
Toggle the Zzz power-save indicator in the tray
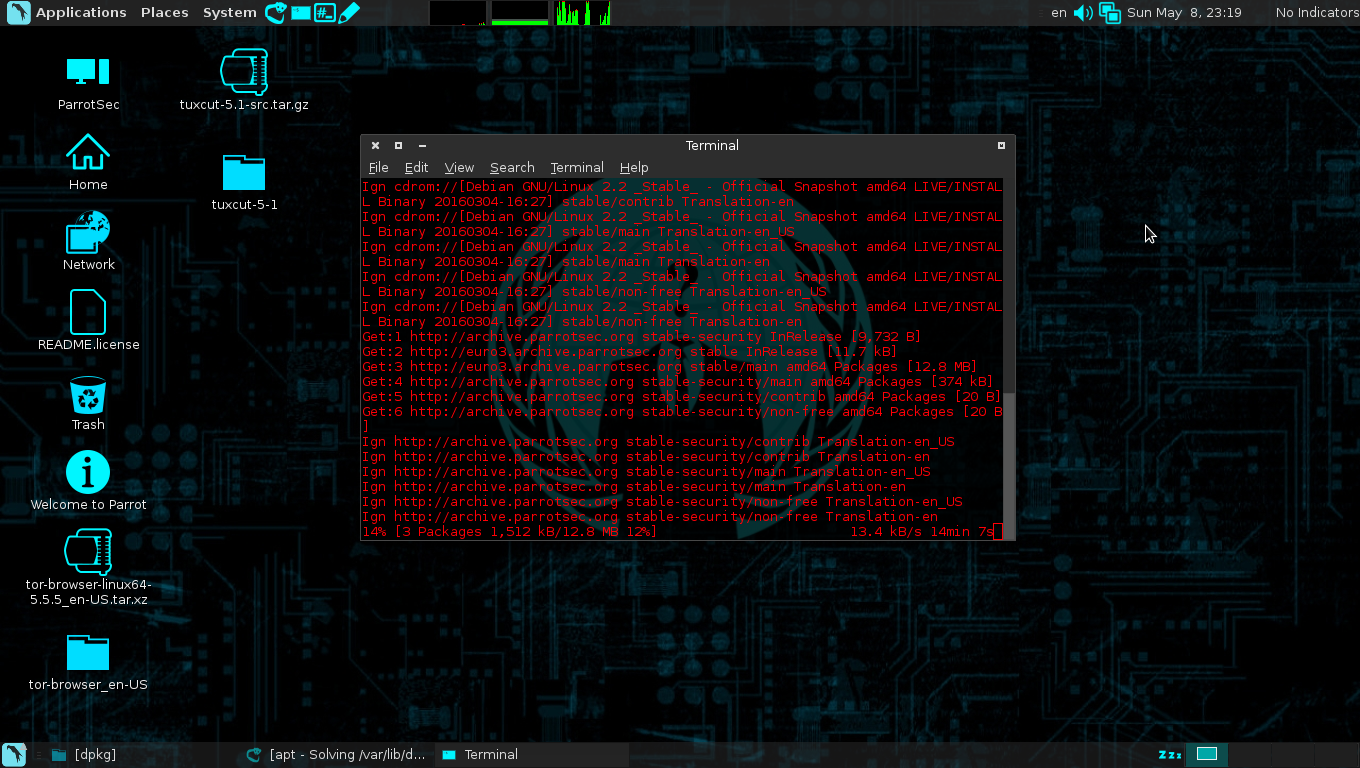point(1168,755)
